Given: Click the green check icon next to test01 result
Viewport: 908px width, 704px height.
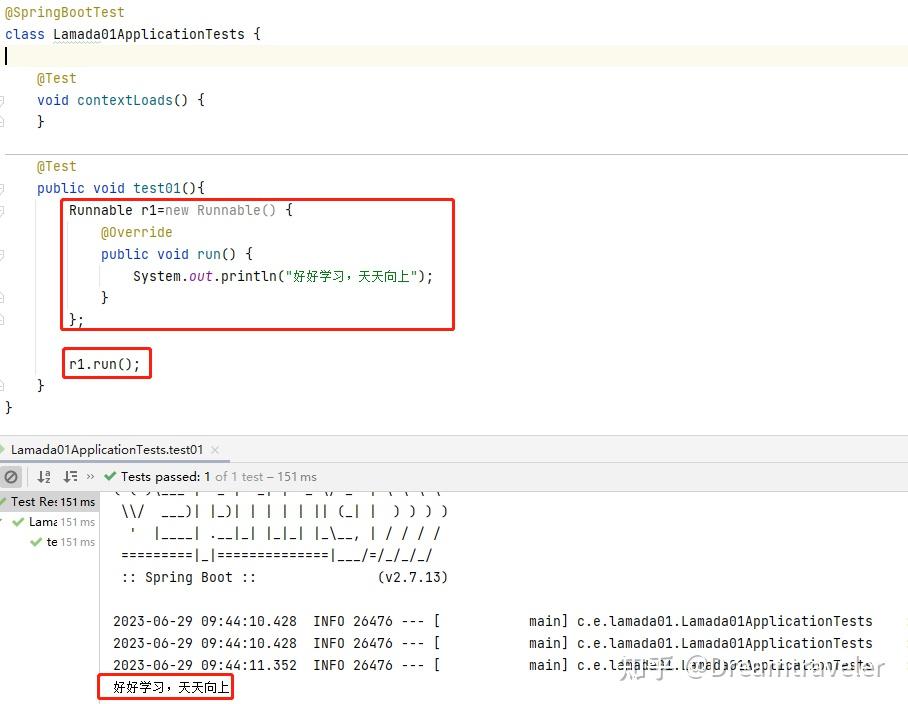Looking at the screenshot, I should [x=35, y=541].
